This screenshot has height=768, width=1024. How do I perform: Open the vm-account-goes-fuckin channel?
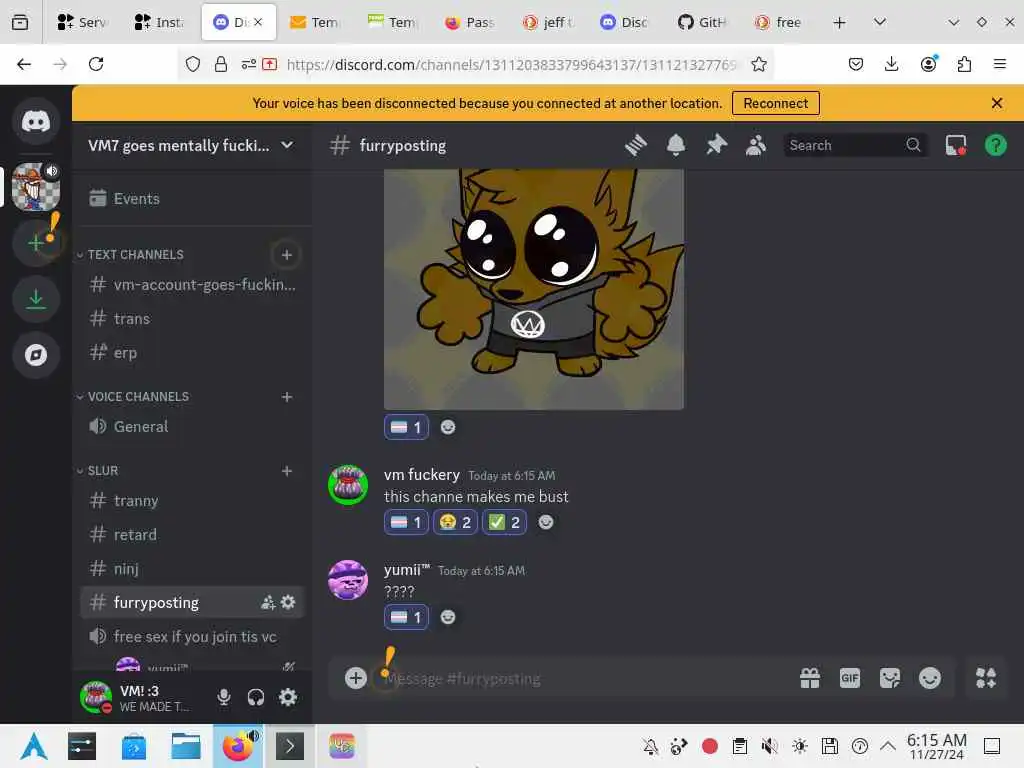(x=192, y=285)
